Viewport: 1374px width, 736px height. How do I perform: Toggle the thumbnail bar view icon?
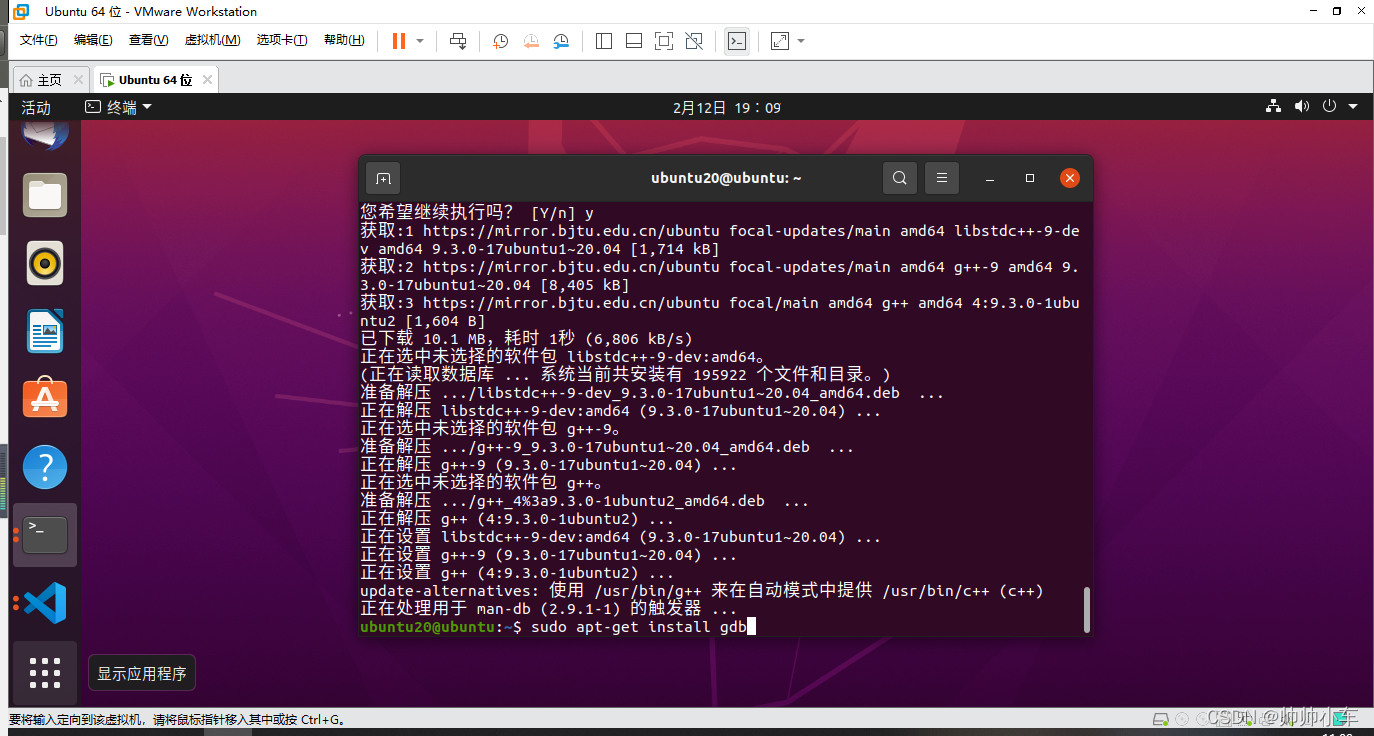pos(634,41)
